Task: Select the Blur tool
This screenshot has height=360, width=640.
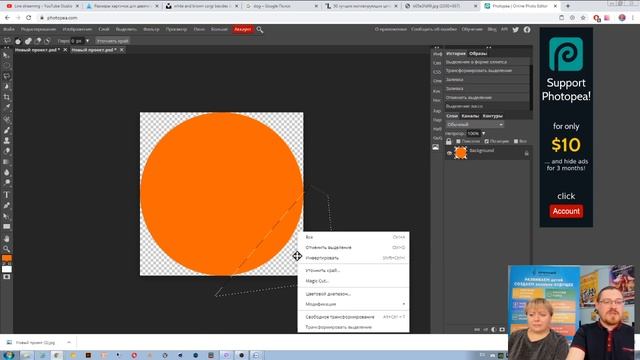Action: (6, 172)
